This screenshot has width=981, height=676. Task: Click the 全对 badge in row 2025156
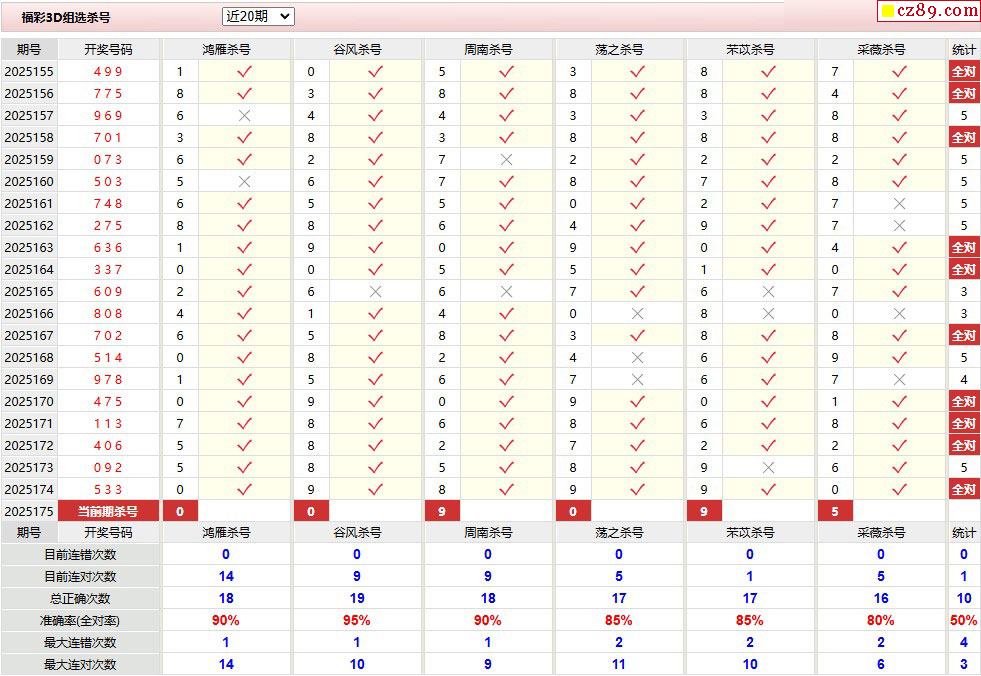pyautogui.click(x=963, y=93)
